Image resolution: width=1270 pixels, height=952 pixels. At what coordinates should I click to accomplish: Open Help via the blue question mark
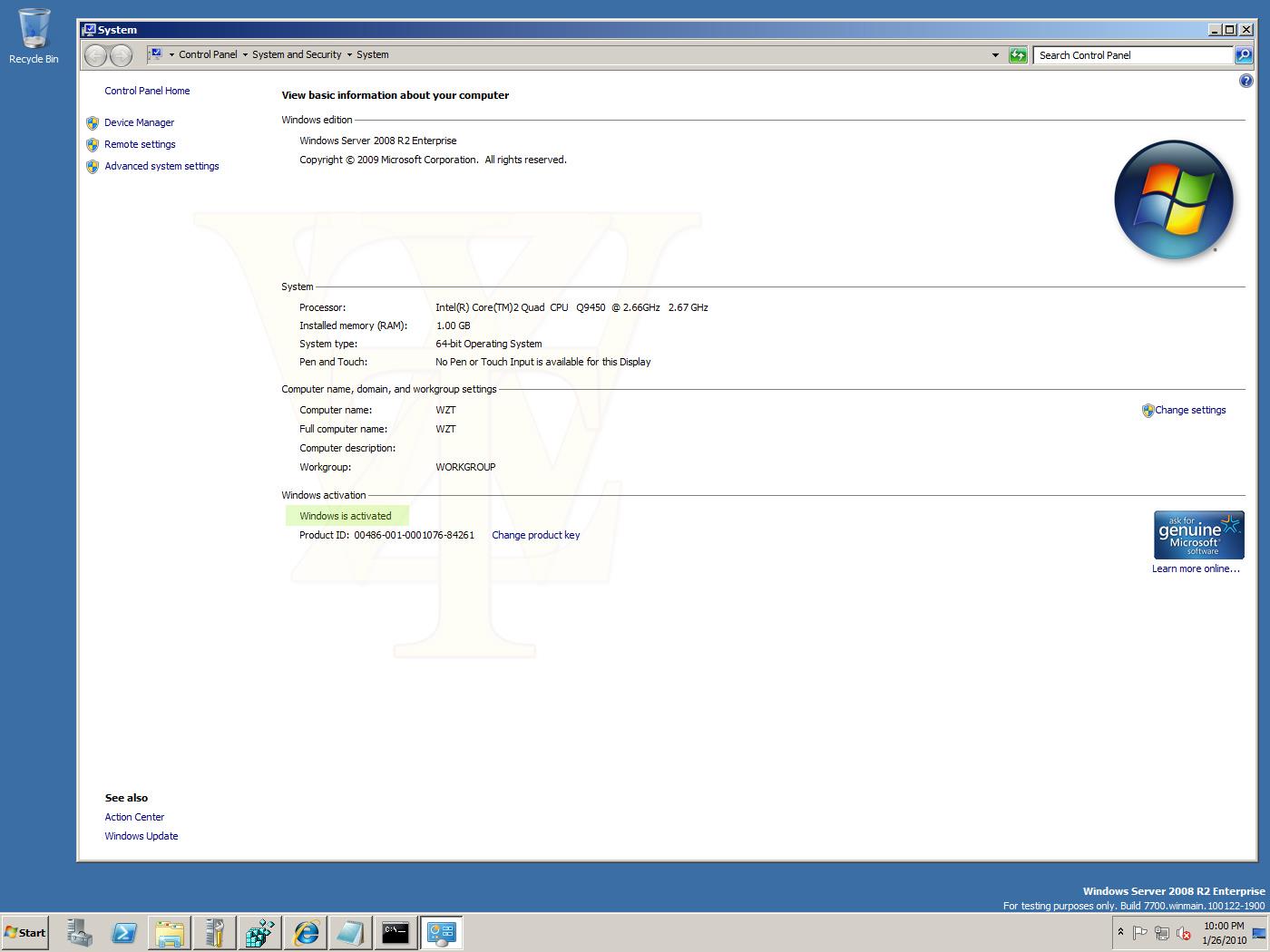coord(1246,81)
